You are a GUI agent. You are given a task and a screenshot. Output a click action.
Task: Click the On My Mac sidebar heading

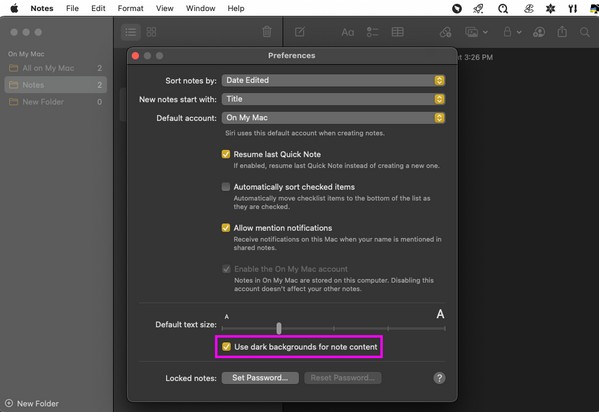(26, 54)
